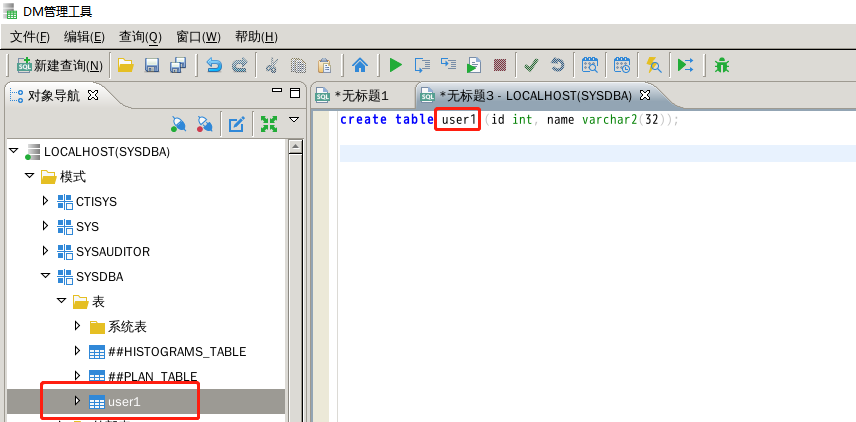Roll back using the circular arrow icon
Viewport: 856px width, 422px height.
557,66
